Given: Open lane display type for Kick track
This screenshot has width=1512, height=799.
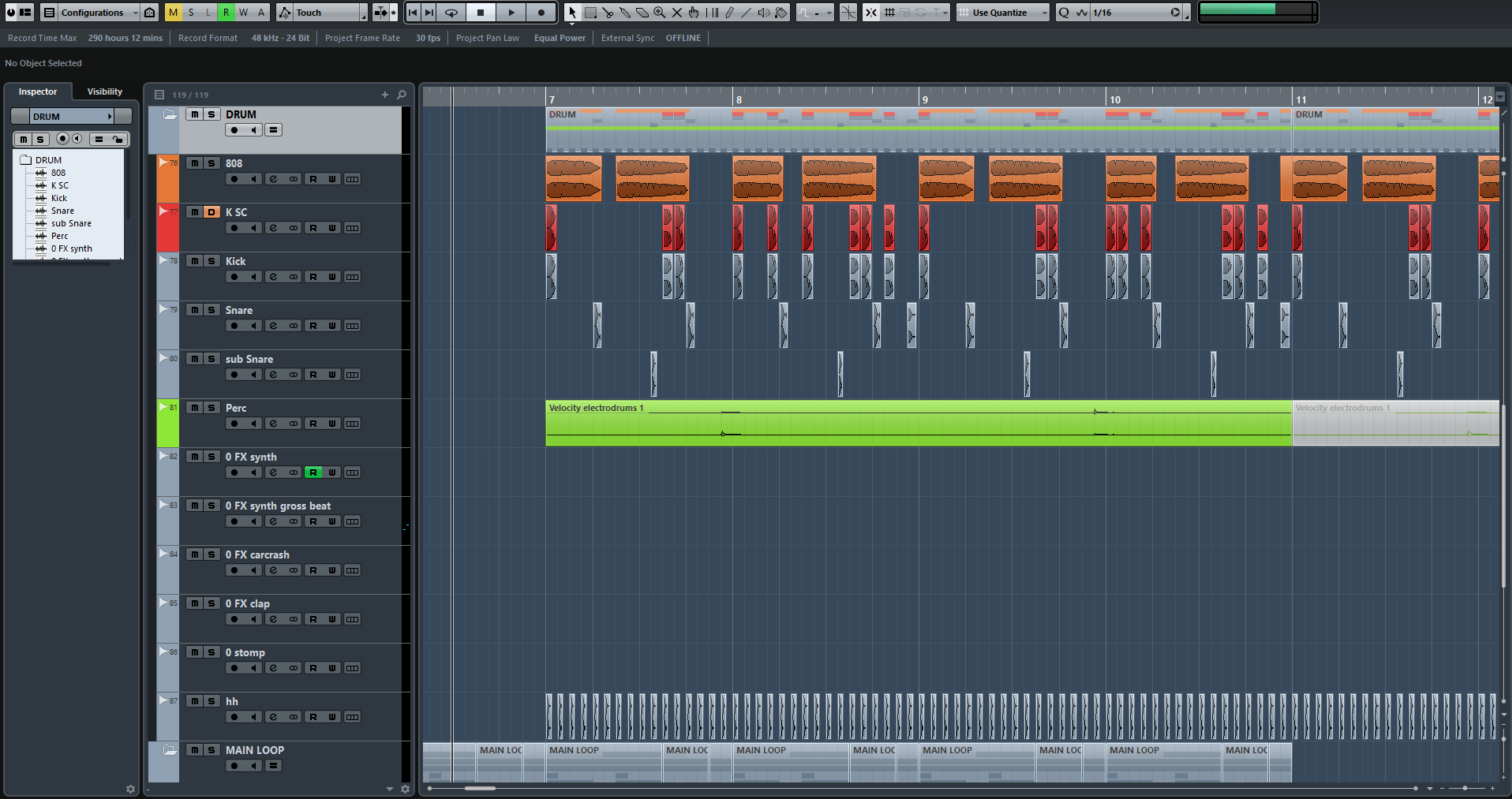Looking at the screenshot, I should [x=353, y=277].
